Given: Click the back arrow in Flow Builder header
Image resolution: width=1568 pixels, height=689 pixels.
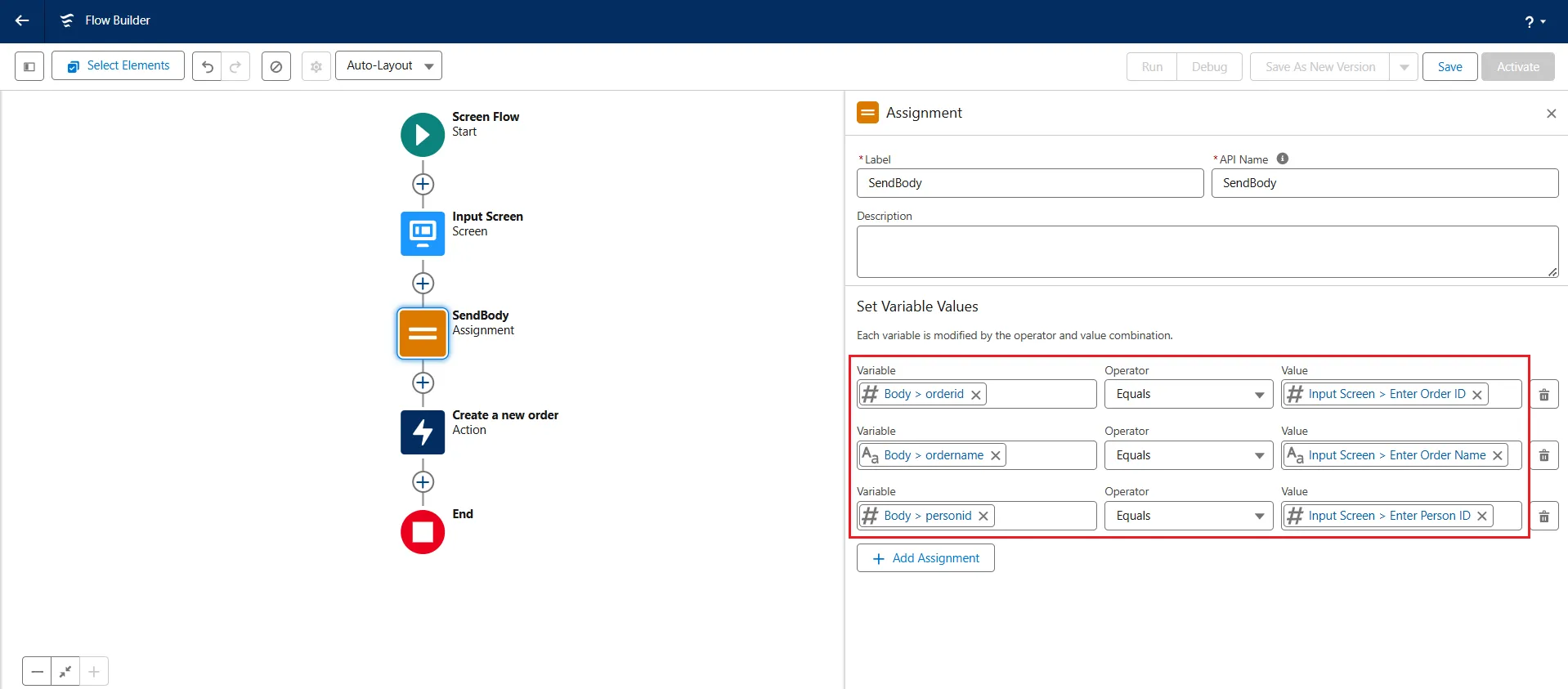Looking at the screenshot, I should [x=22, y=20].
